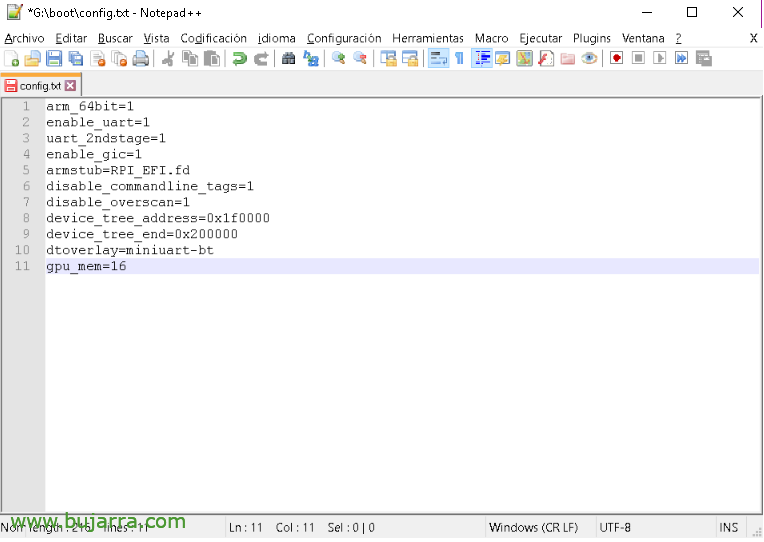Image resolution: width=764 pixels, height=542 pixels.
Task: Open the Plugins menu
Action: click(x=592, y=38)
